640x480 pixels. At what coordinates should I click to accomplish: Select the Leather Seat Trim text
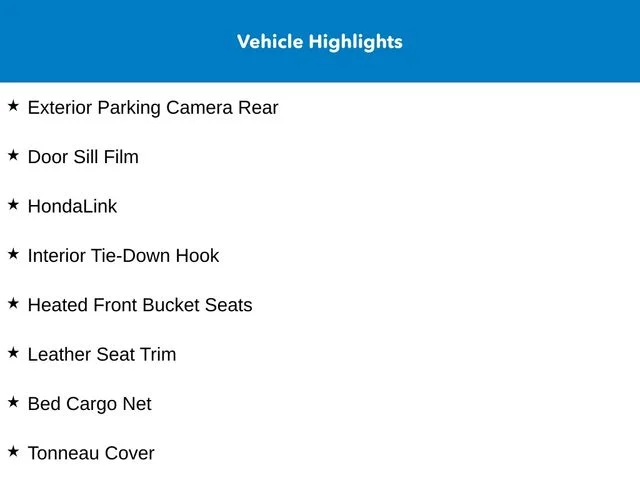pos(102,355)
